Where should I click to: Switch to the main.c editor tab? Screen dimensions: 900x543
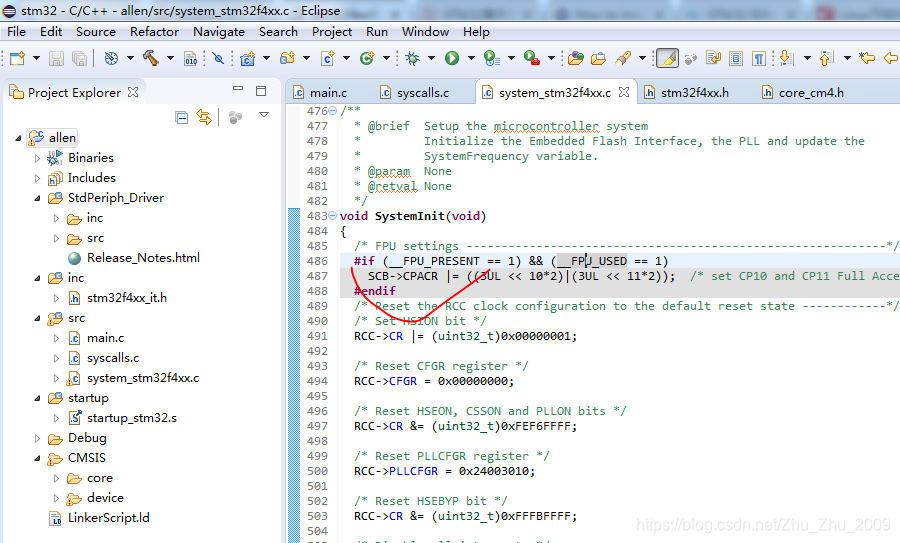coord(320,92)
